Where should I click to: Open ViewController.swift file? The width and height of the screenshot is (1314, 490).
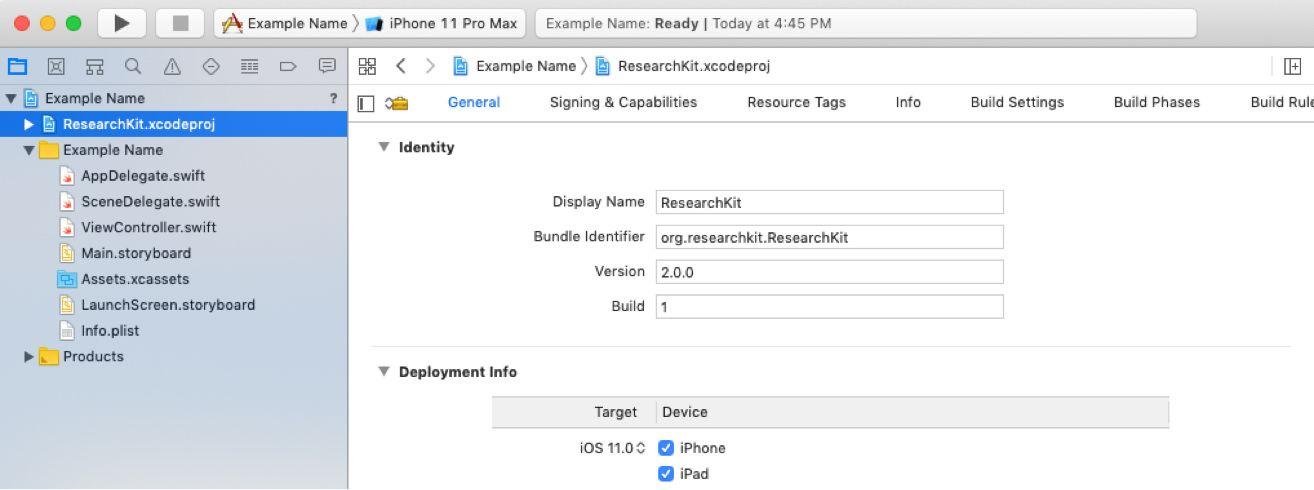click(174, 227)
